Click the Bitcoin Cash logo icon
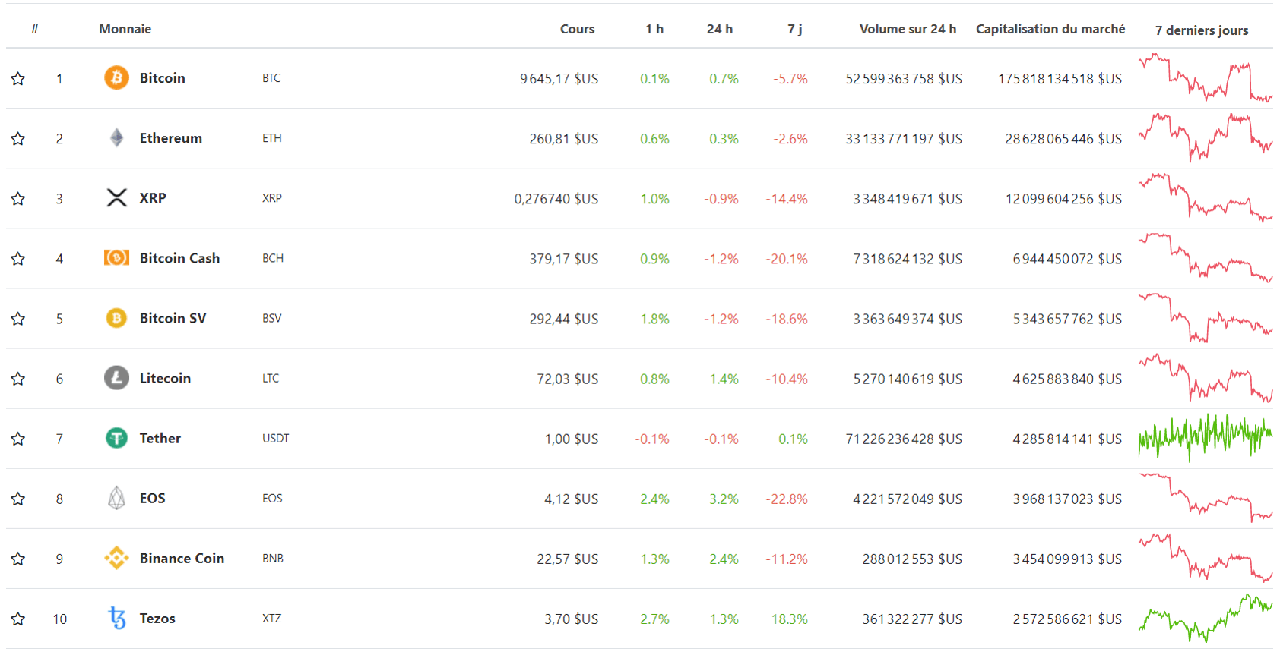The height and width of the screenshot is (655, 1280). click(x=117, y=258)
